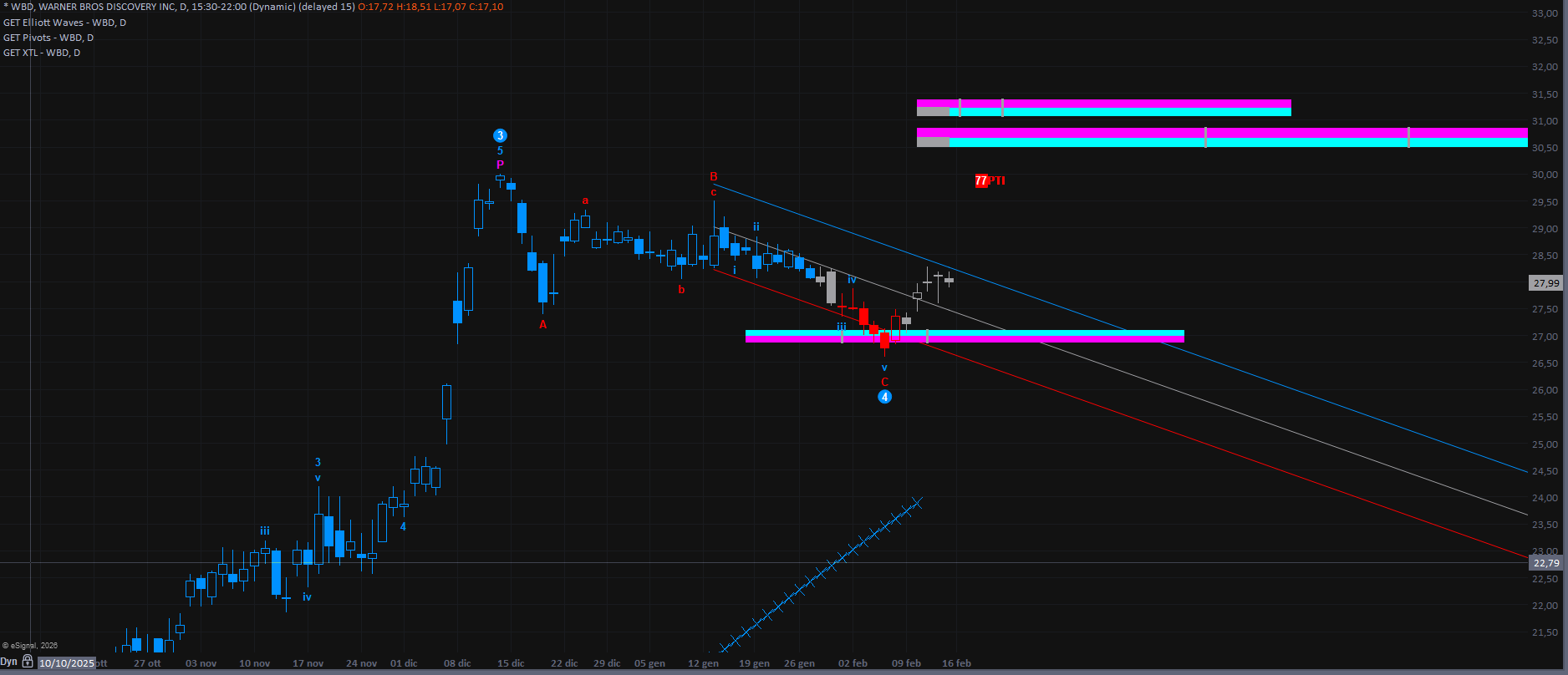1568x675 pixels.
Task: Click the Dyn interval label
Action: (x=9, y=662)
